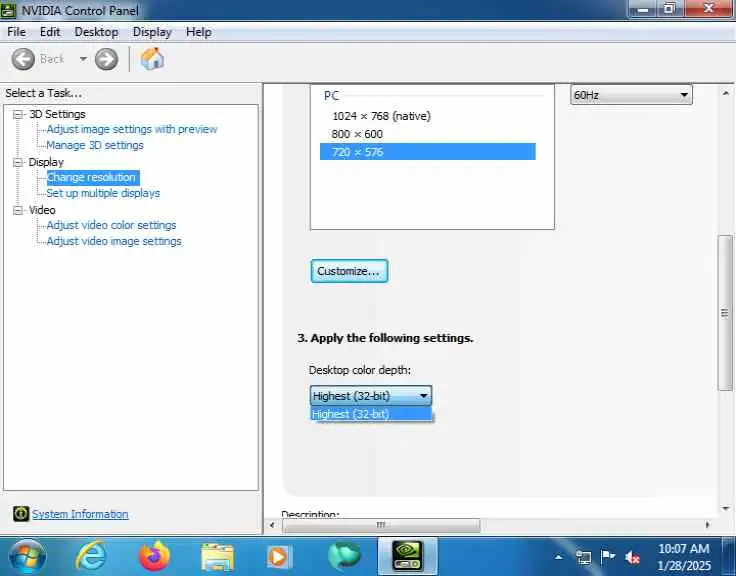Open the Windows Start menu
The image size is (736, 576).
28,557
